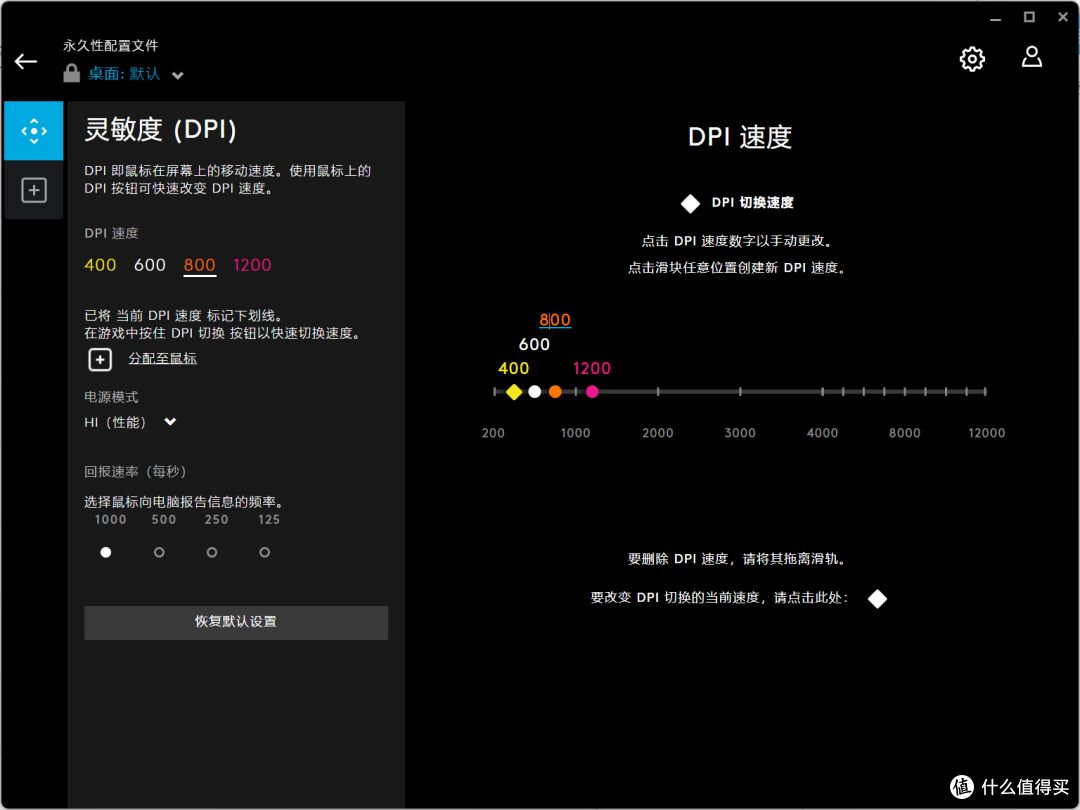Select the 250 report rate radio button
Image resolution: width=1080 pixels, height=810 pixels.
(x=212, y=551)
